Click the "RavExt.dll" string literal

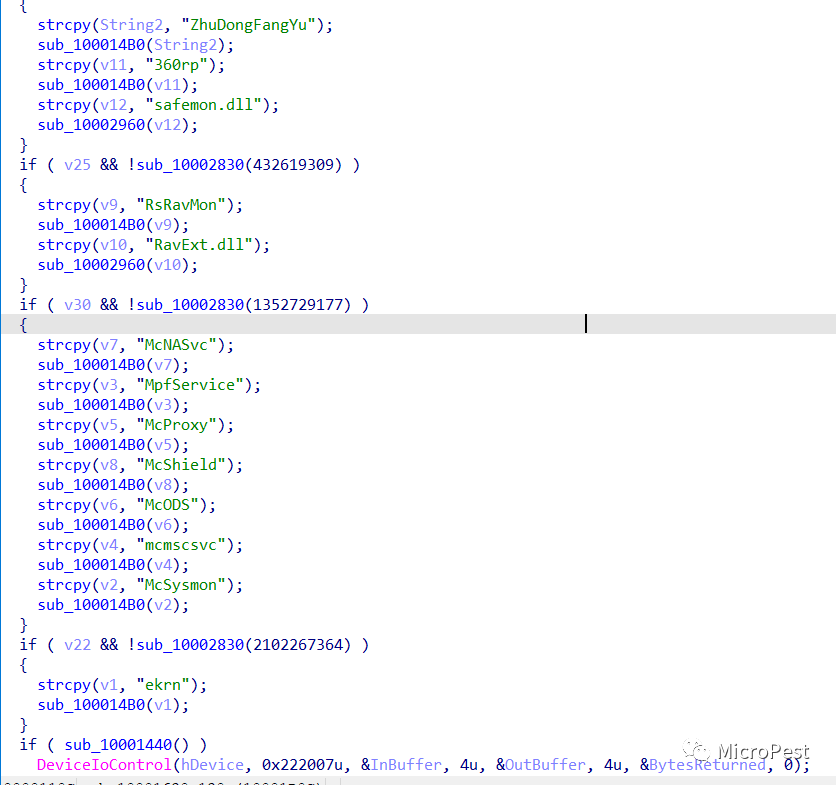click(x=199, y=245)
